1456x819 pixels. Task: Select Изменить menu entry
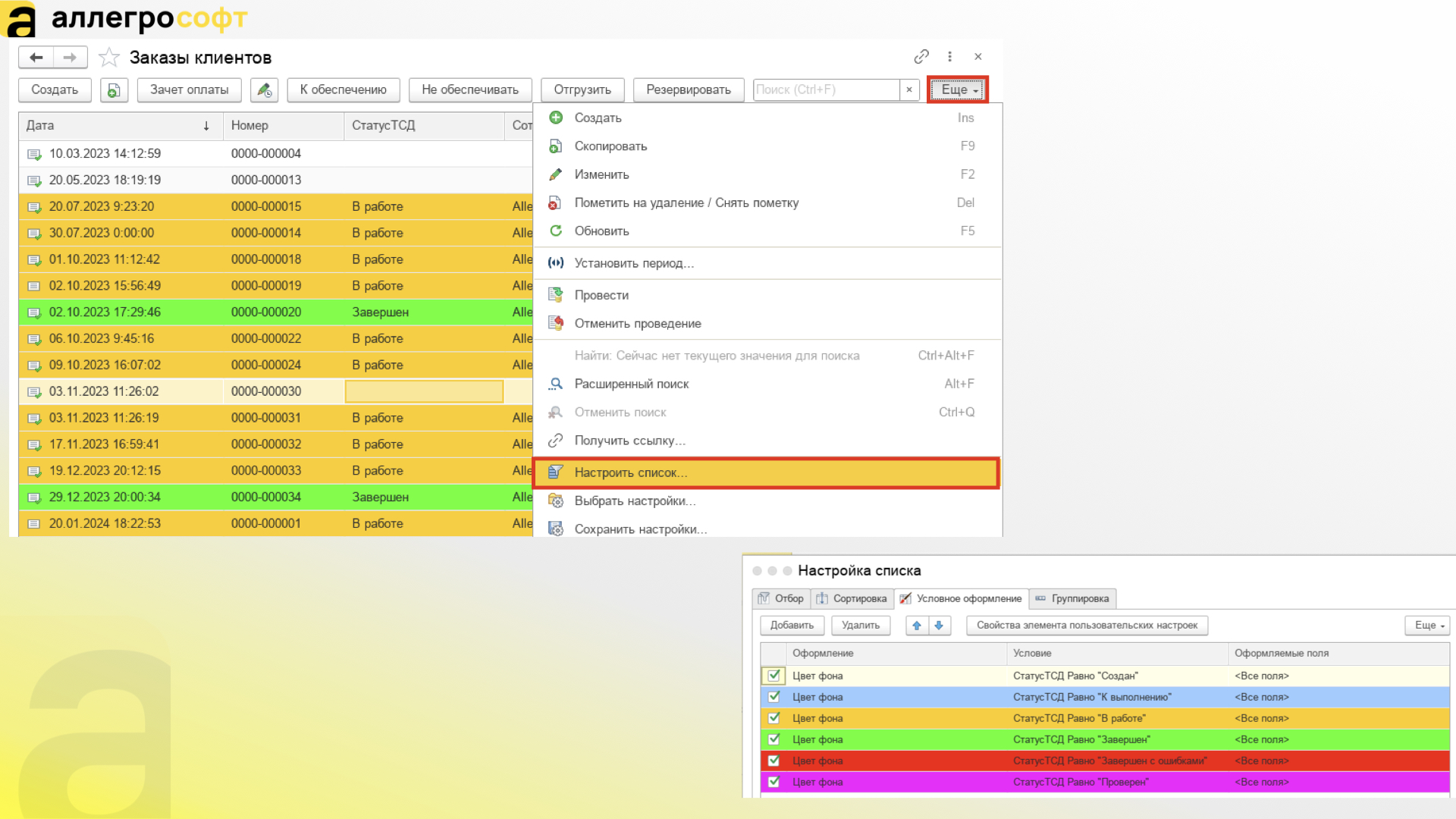click(767, 174)
